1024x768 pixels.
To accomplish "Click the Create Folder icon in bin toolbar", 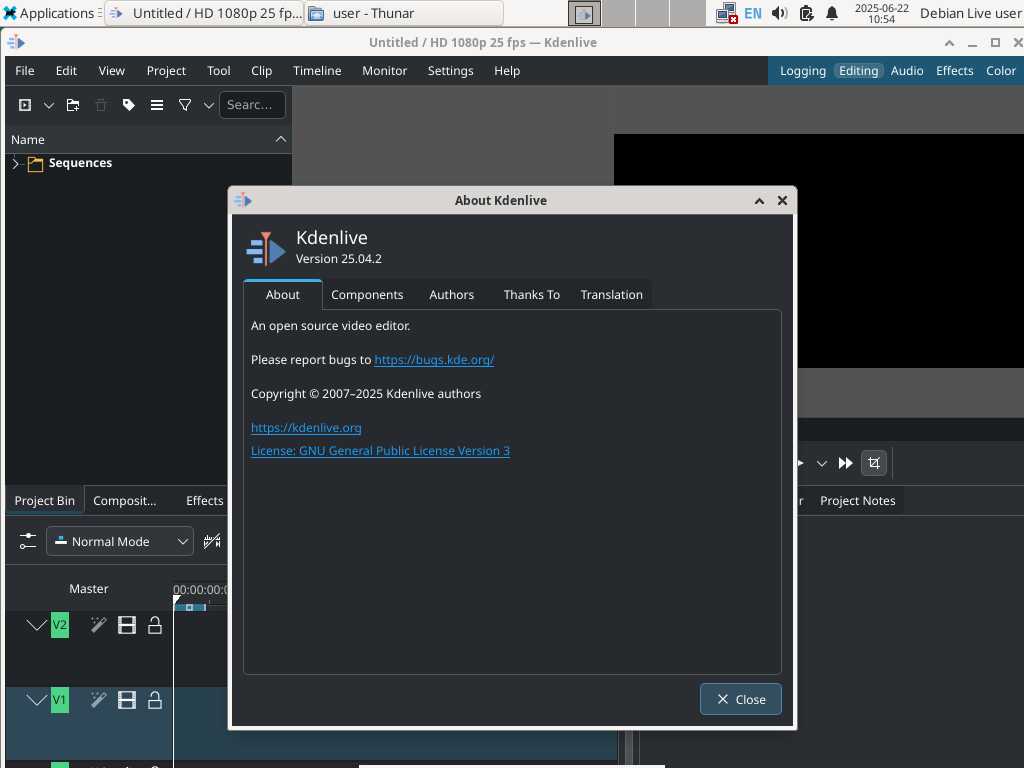I will point(73,104).
